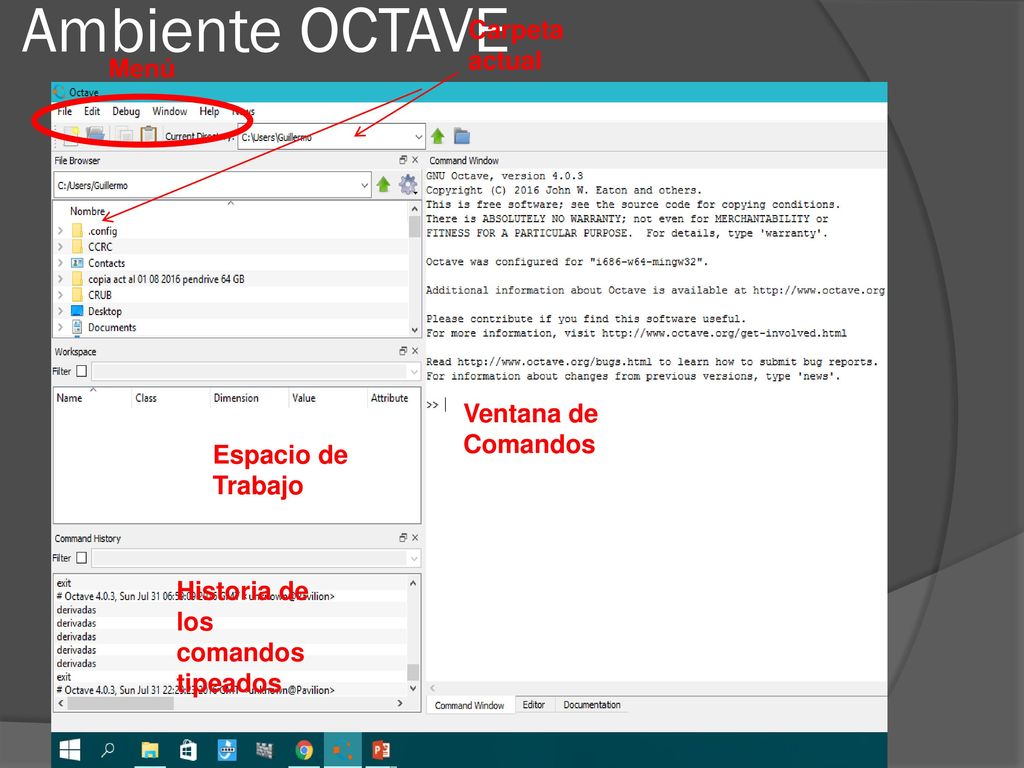This screenshot has height=768, width=1024.
Task: Click the taskbar search magnifier
Action: click(108, 750)
